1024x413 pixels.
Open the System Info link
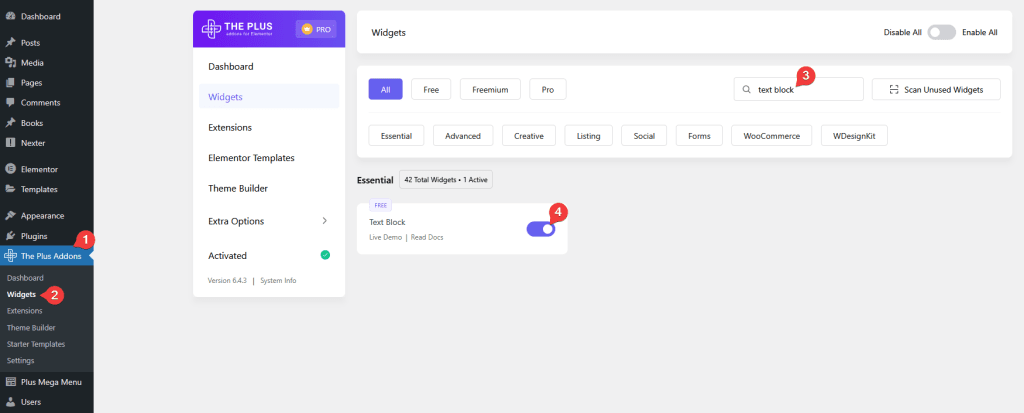click(x=278, y=280)
